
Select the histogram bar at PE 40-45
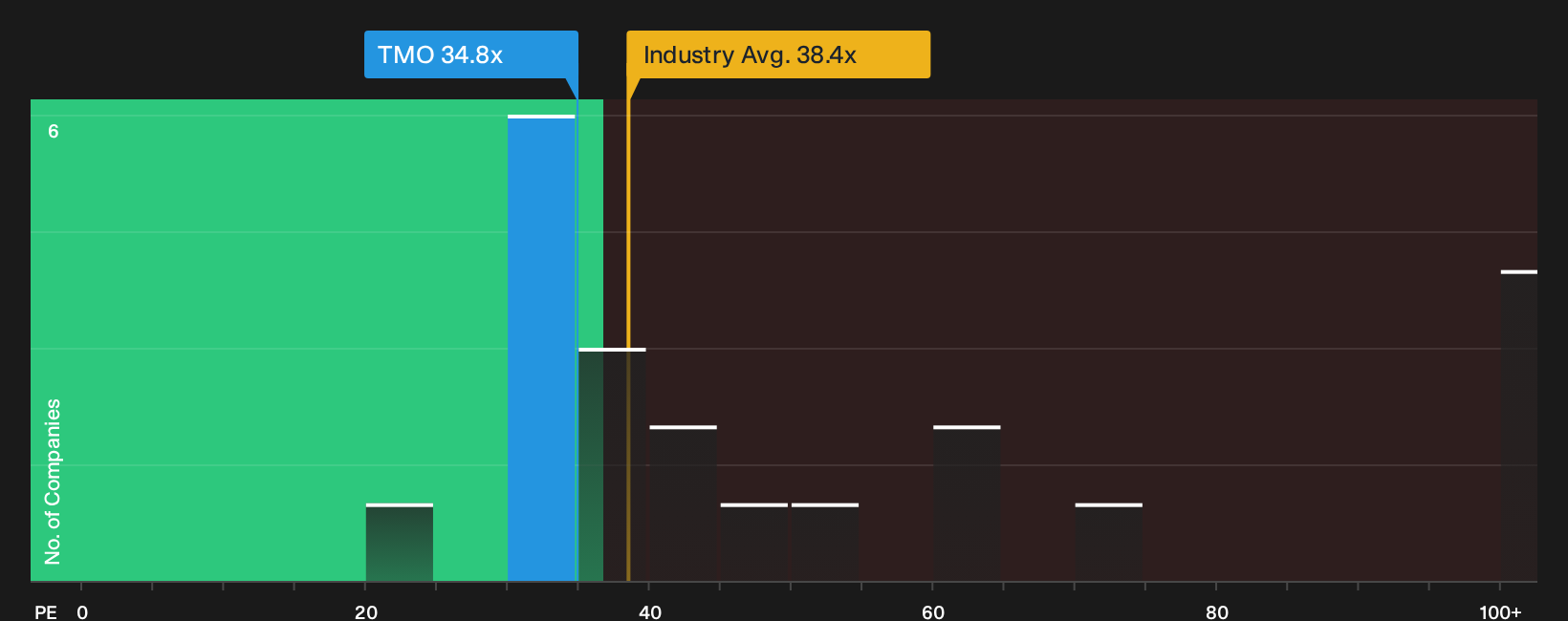(x=683, y=503)
